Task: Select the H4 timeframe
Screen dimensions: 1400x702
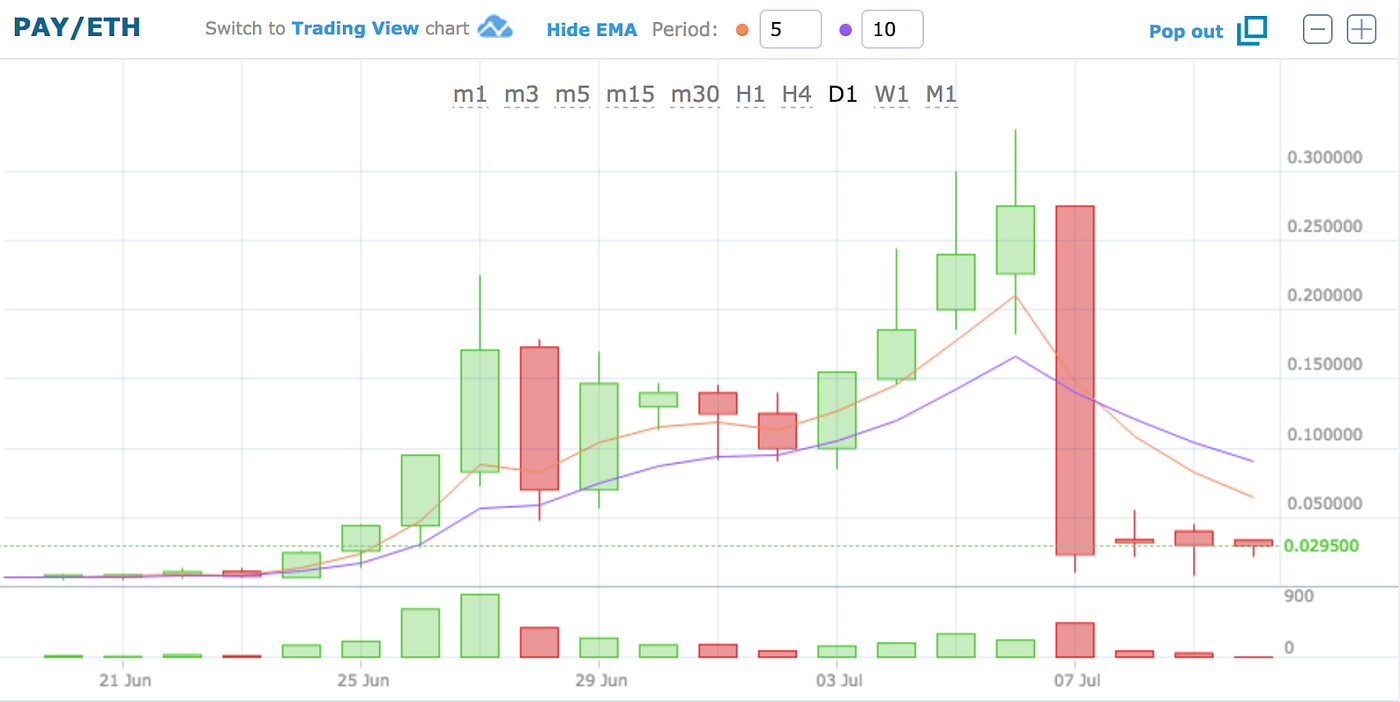Action: tap(796, 95)
